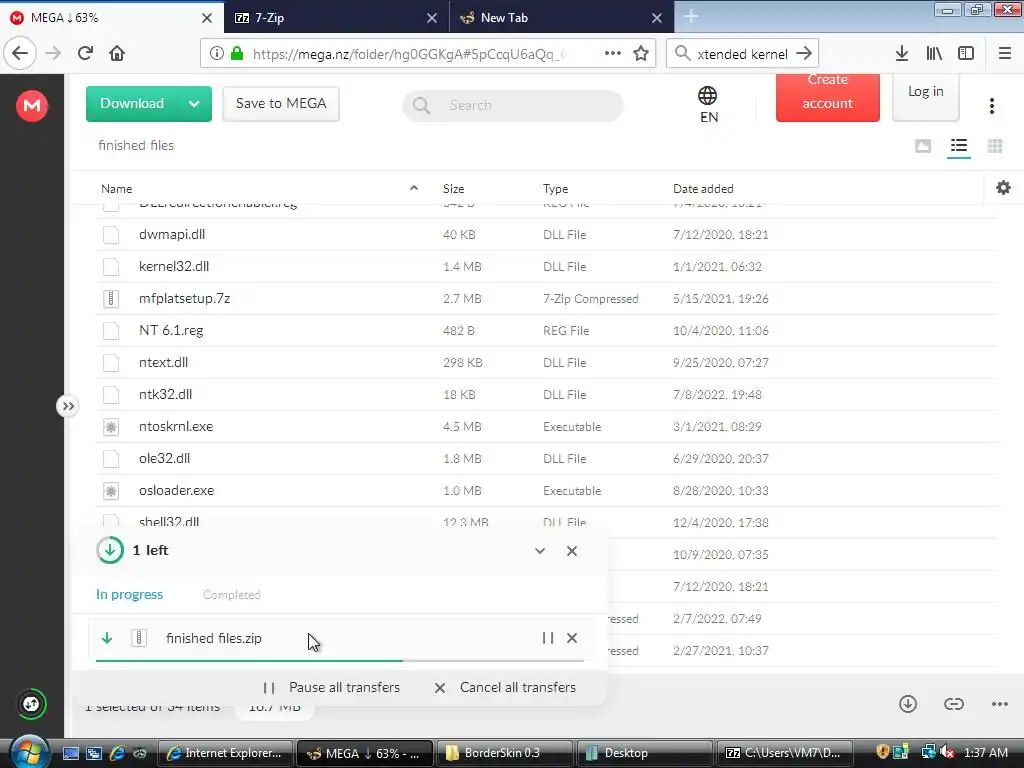1024x768 pixels.
Task: Select the NT 6.1.reg file checkbox icon
Action: tap(111, 330)
